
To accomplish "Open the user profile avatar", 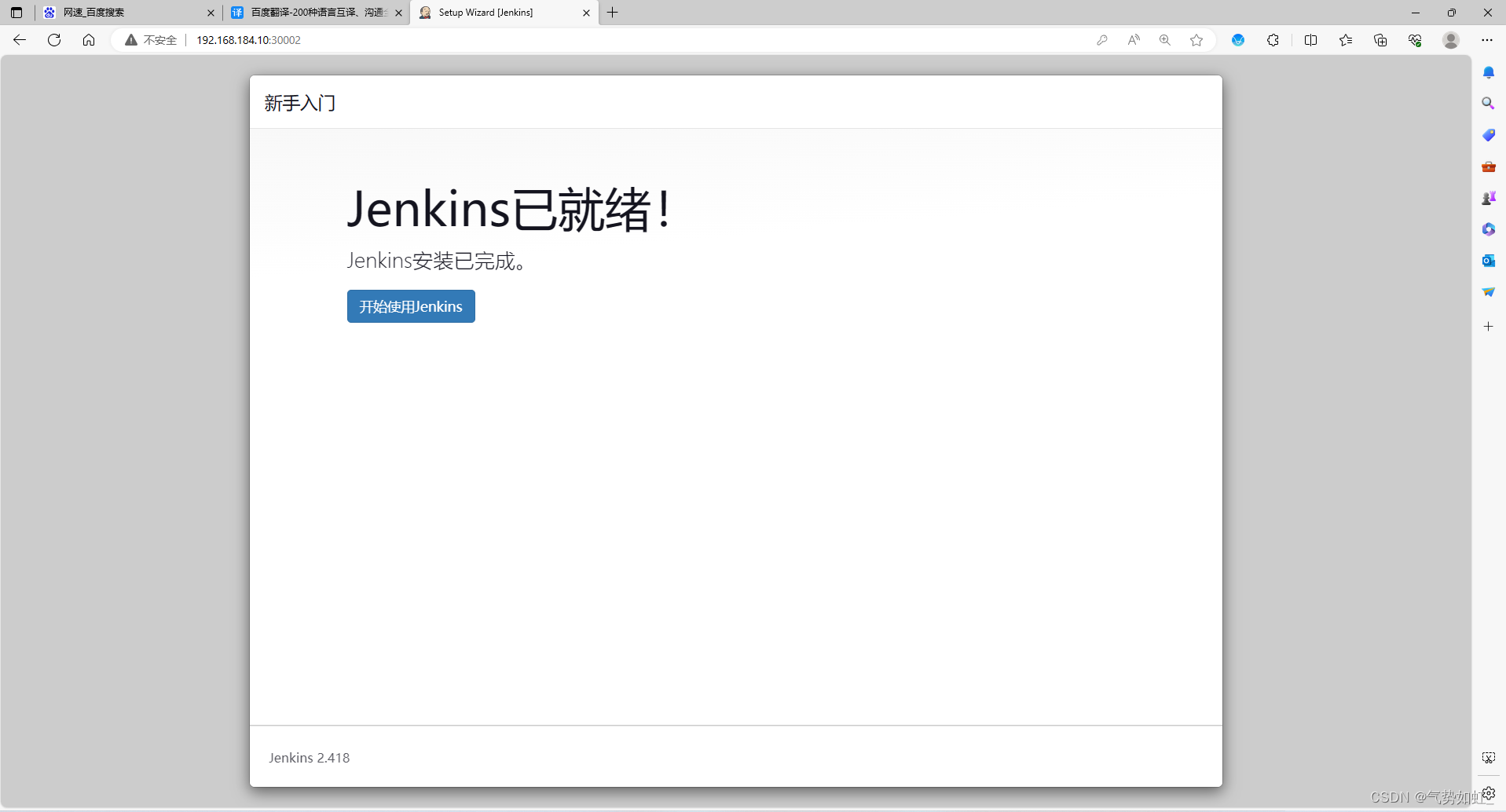I will [x=1451, y=40].
